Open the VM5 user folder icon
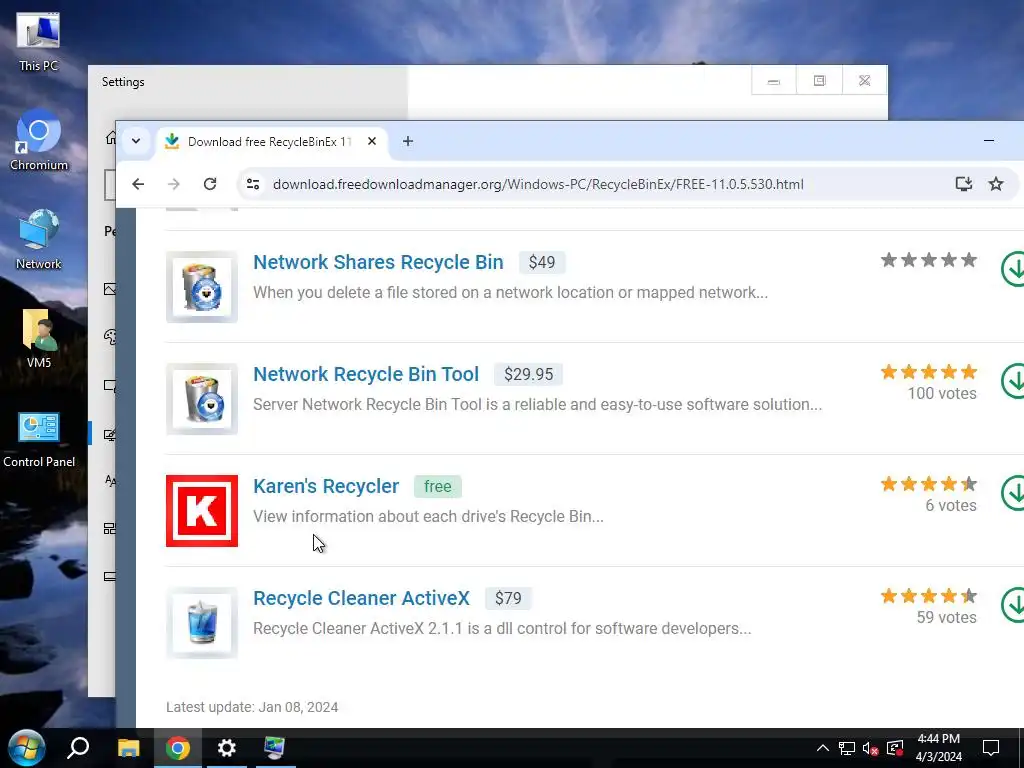Screen dimensions: 1024x768 38,338
